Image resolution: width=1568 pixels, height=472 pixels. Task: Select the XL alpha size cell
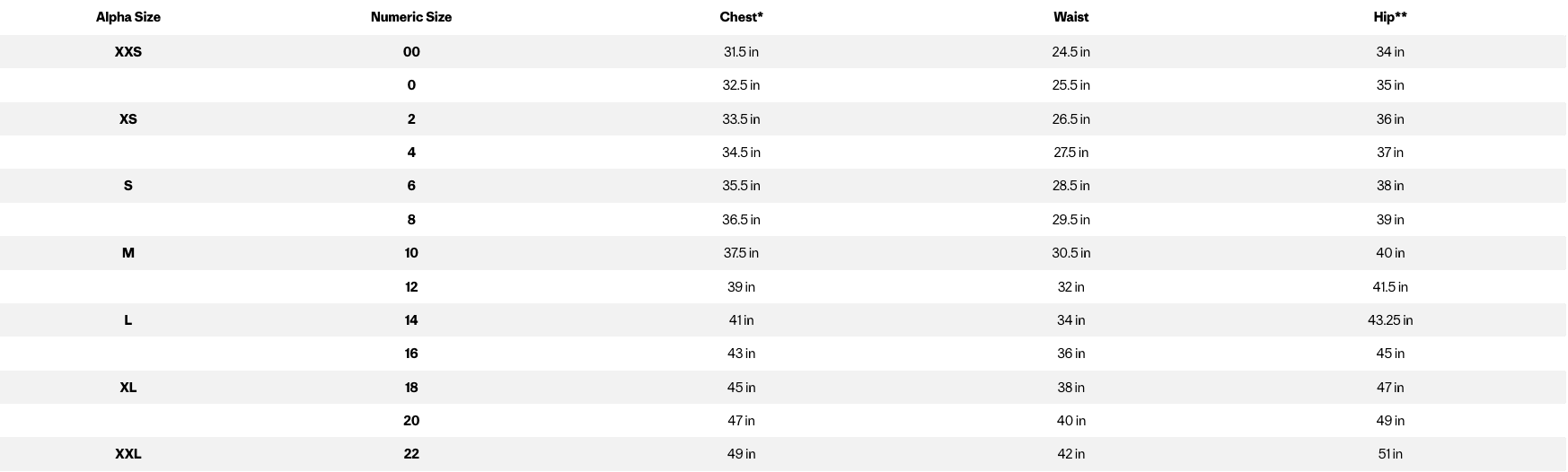128,388
